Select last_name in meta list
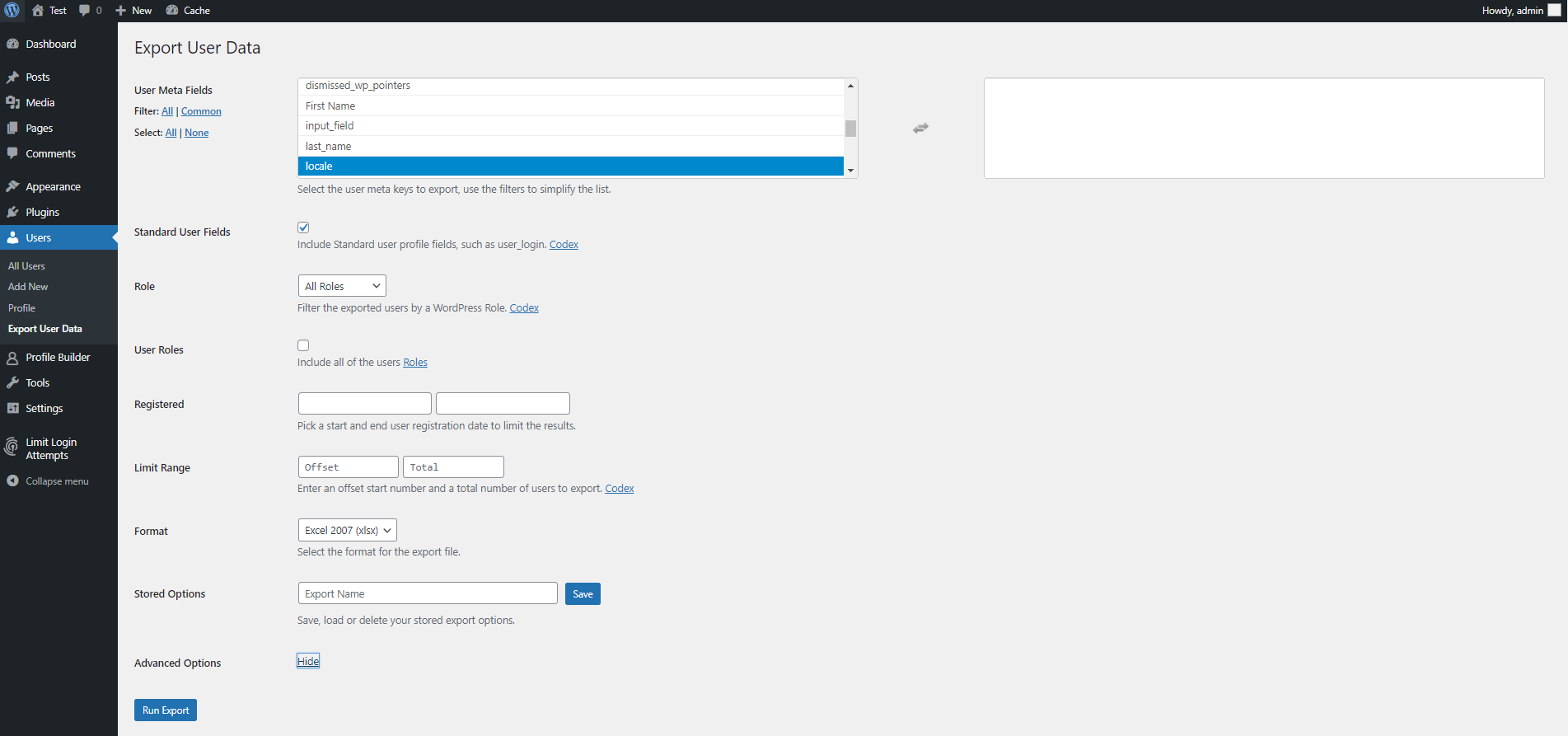The image size is (1568, 736). pyautogui.click(x=571, y=146)
